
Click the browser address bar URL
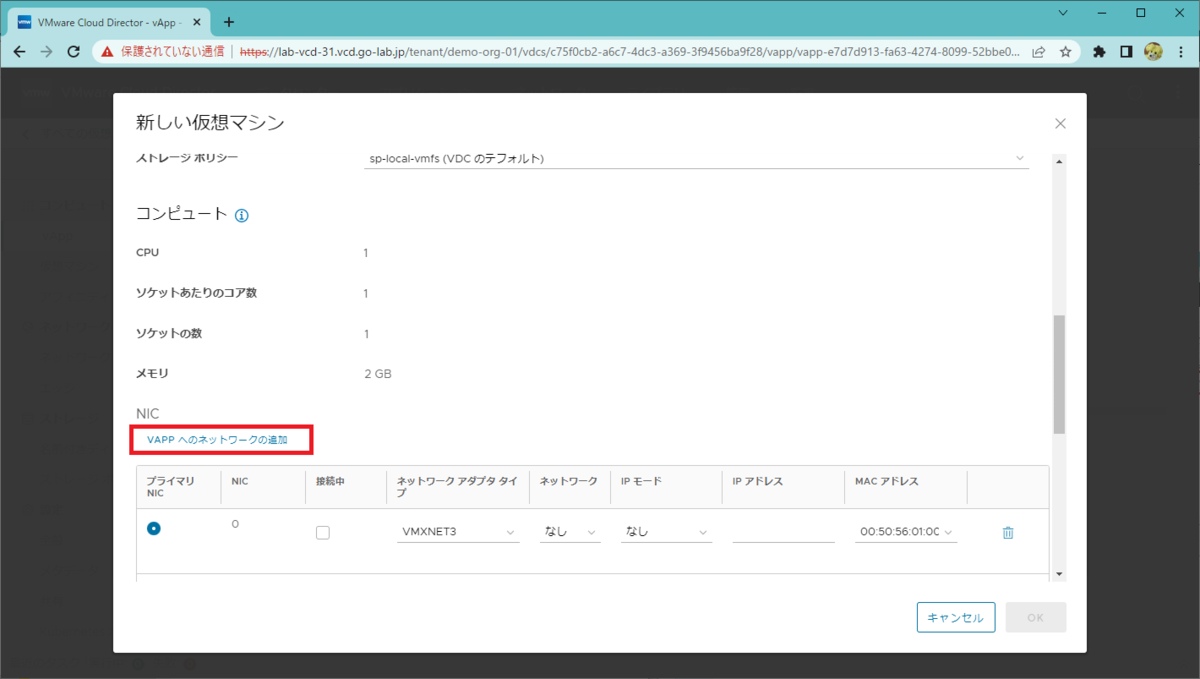(x=630, y=51)
